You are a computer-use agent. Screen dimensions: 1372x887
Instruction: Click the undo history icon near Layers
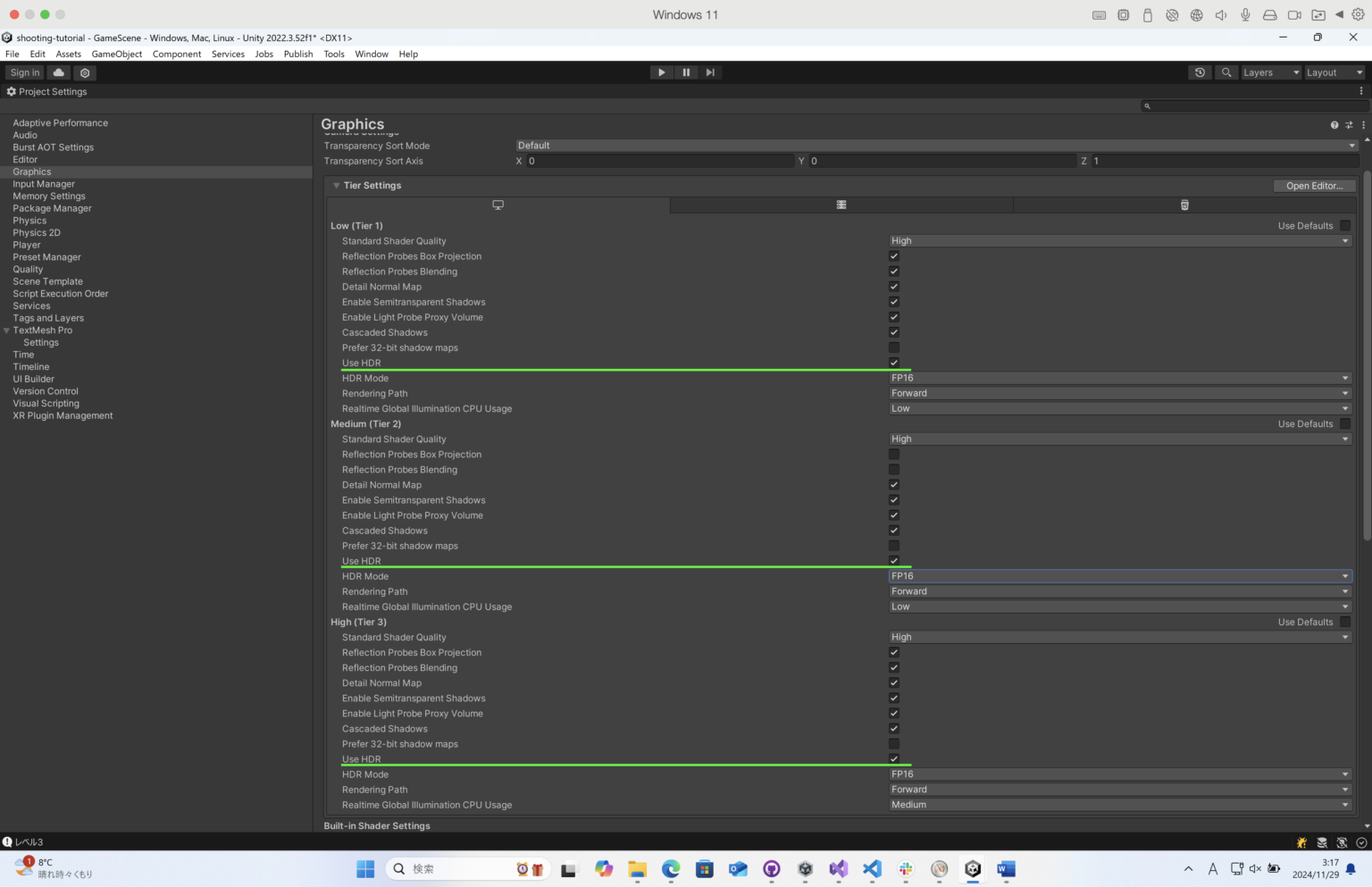[x=1200, y=72]
